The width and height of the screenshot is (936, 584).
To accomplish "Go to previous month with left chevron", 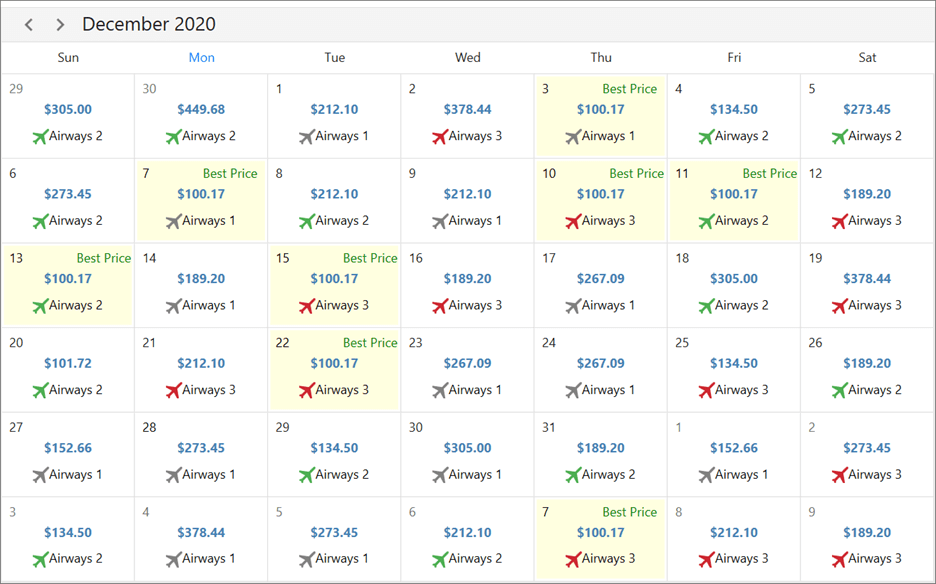I will [x=29, y=24].
